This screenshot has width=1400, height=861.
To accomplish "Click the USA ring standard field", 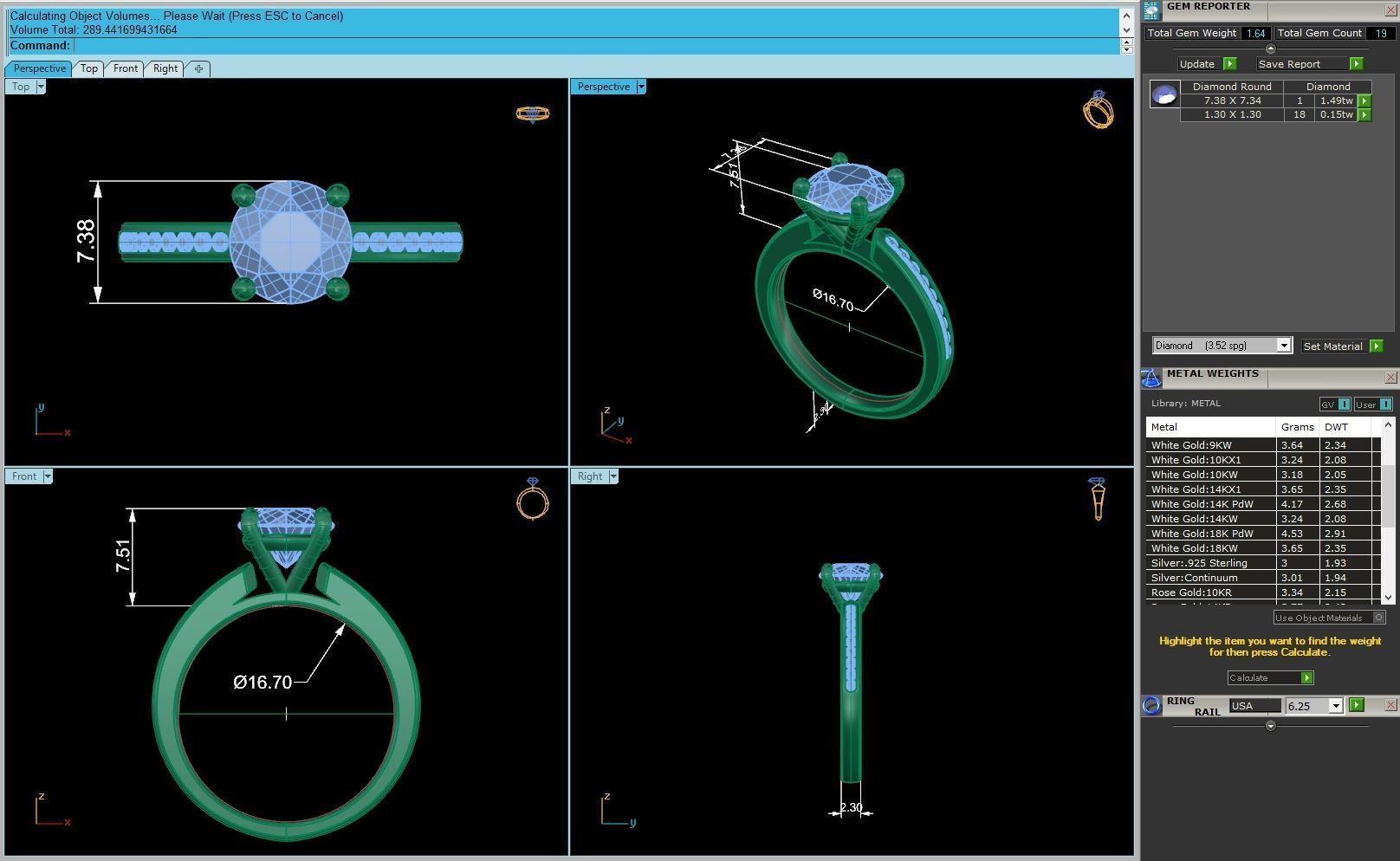I will pyautogui.click(x=1254, y=706).
